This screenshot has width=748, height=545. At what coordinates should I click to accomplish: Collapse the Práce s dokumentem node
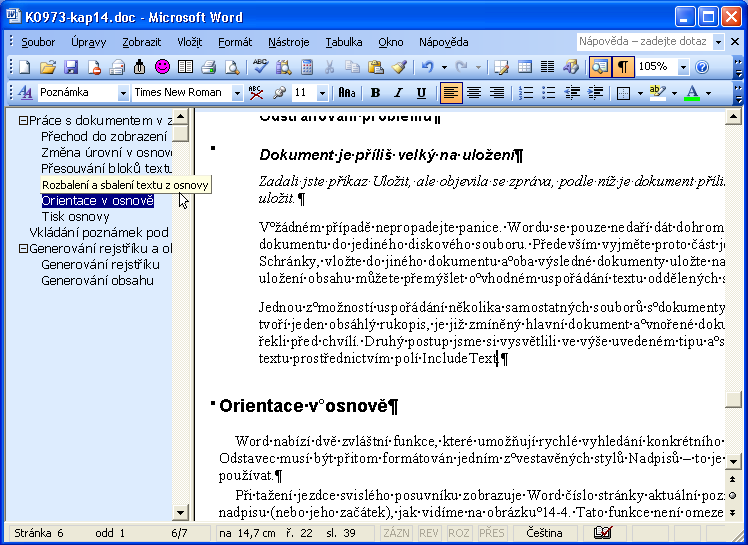tap(23, 121)
